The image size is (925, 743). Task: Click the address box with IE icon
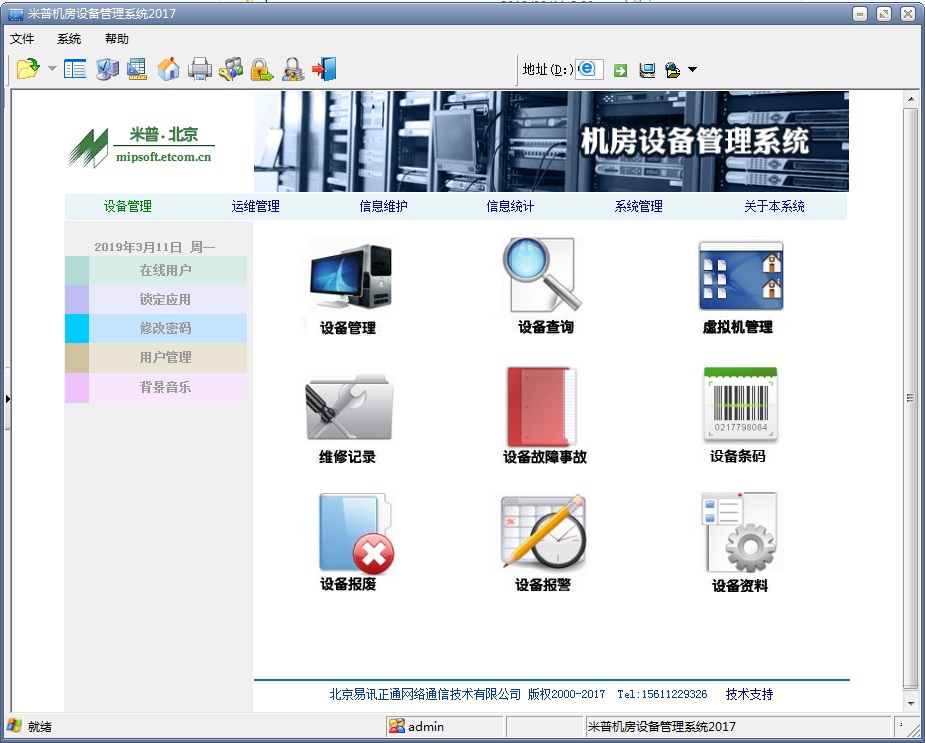click(x=589, y=69)
